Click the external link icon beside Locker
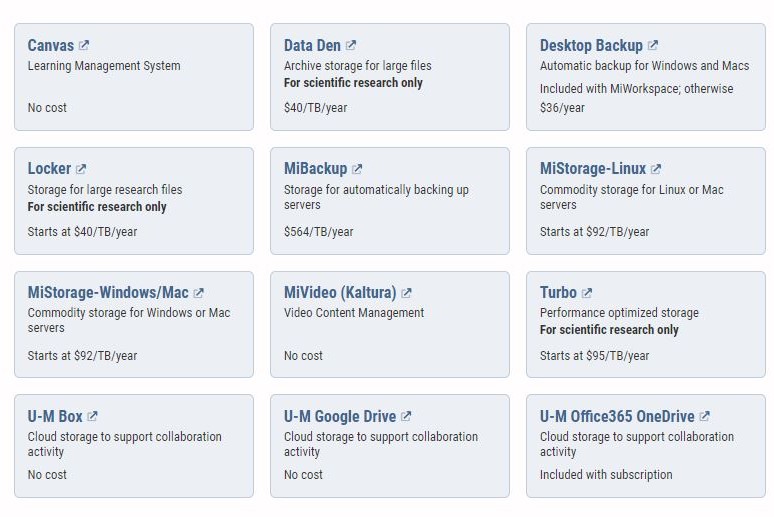 coord(81,169)
